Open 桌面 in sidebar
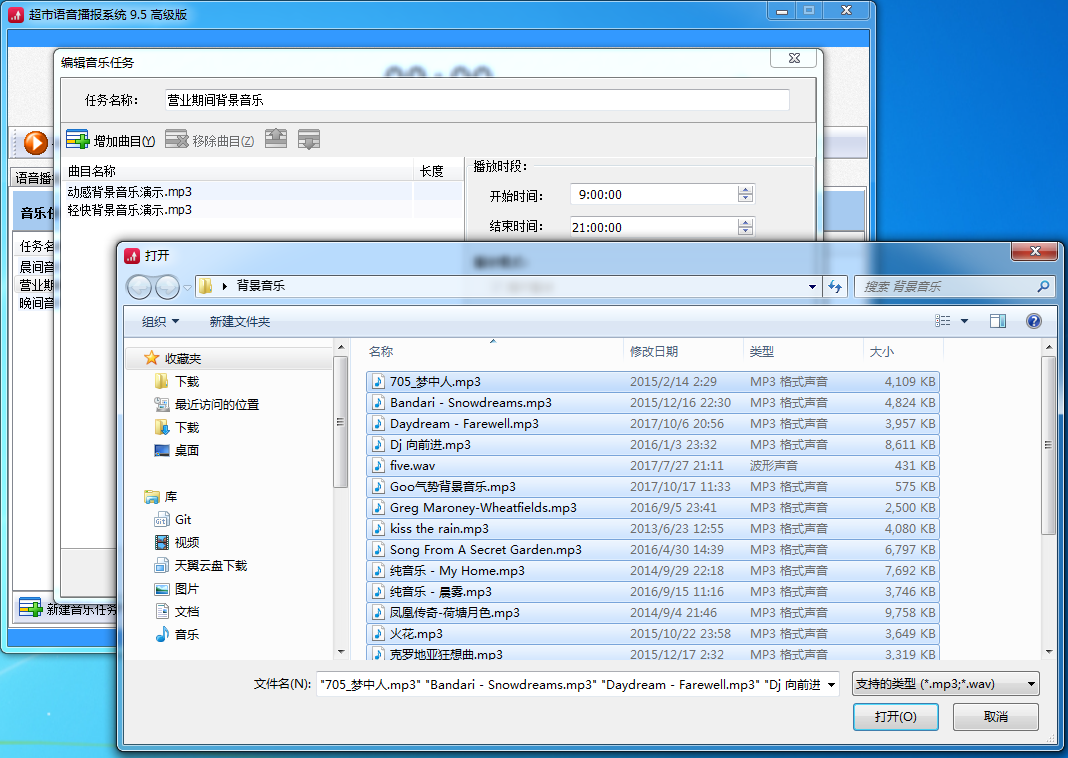The width and height of the screenshot is (1068, 758). pyautogui.click(x=187, y=450)
